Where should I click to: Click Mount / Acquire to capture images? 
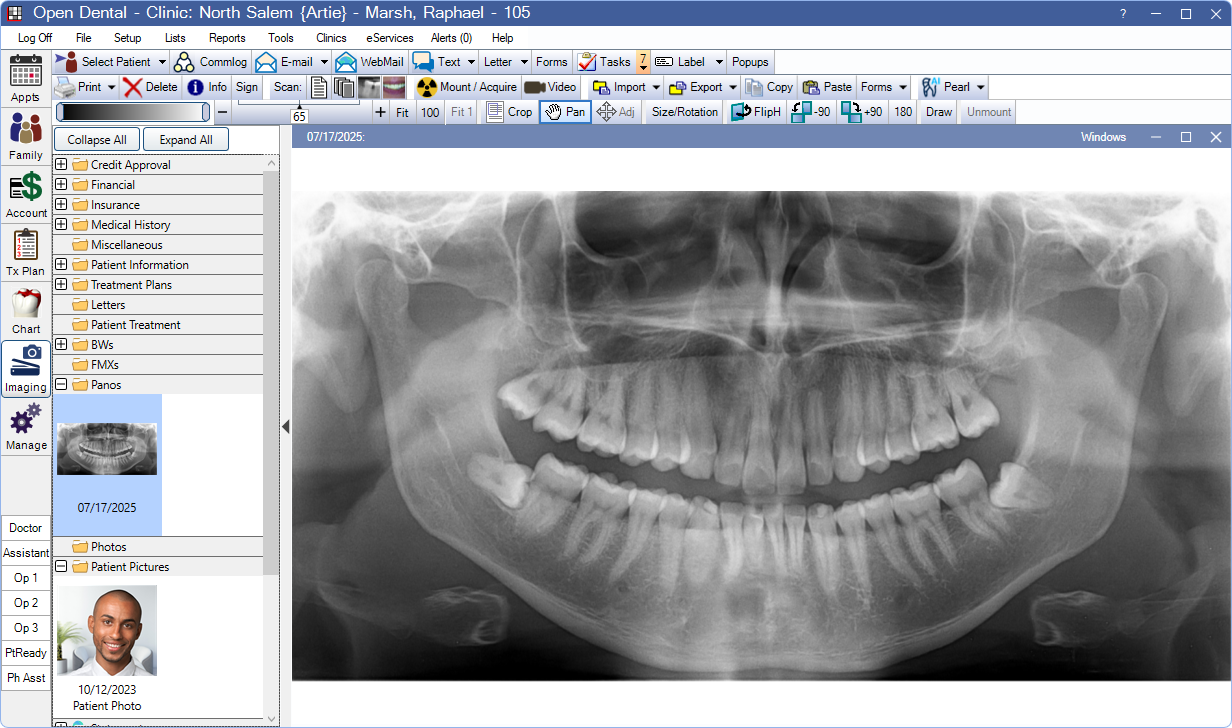click(466, 87)
